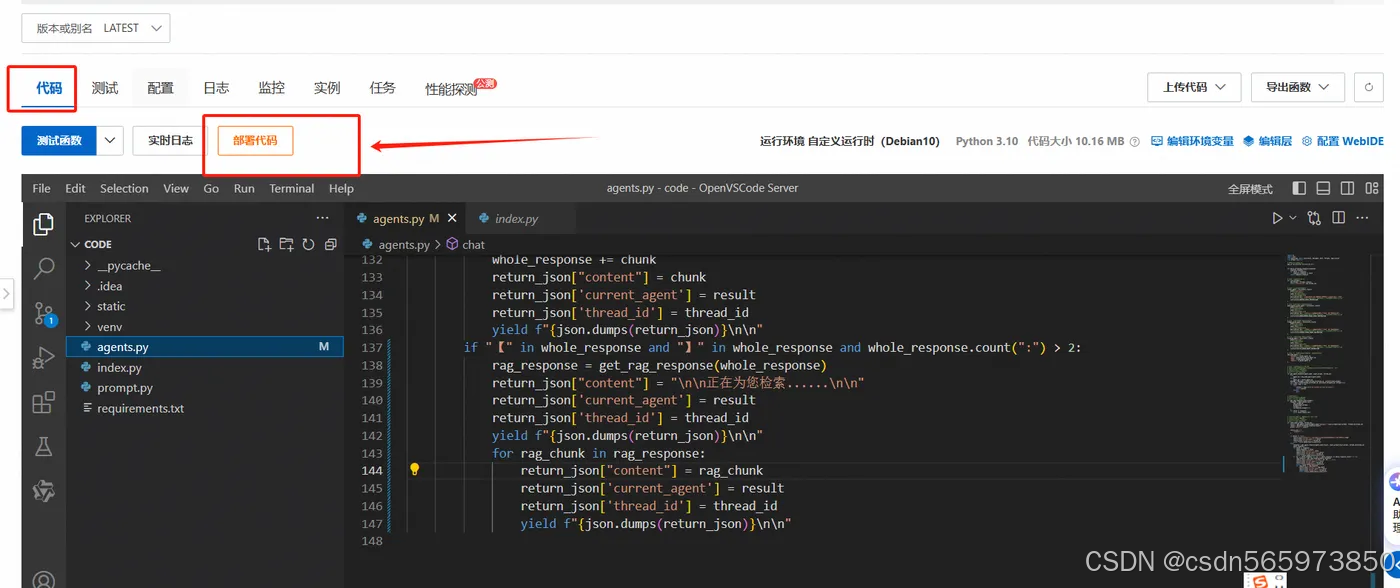Switch to the 任务 tab
1400x588 pixels.
point(382,88)
